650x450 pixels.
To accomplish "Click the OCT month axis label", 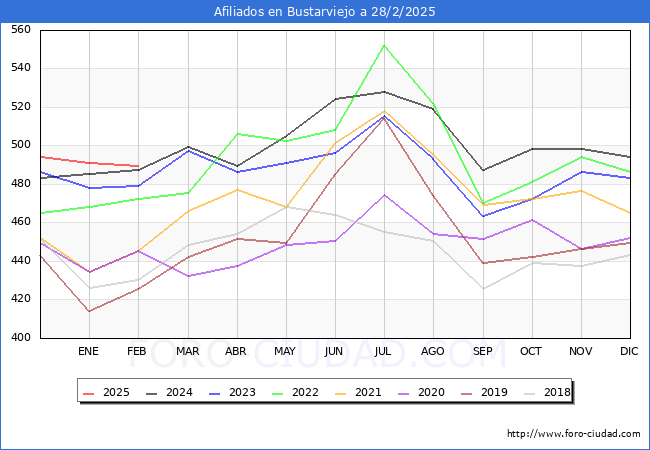I will [531, 351].
